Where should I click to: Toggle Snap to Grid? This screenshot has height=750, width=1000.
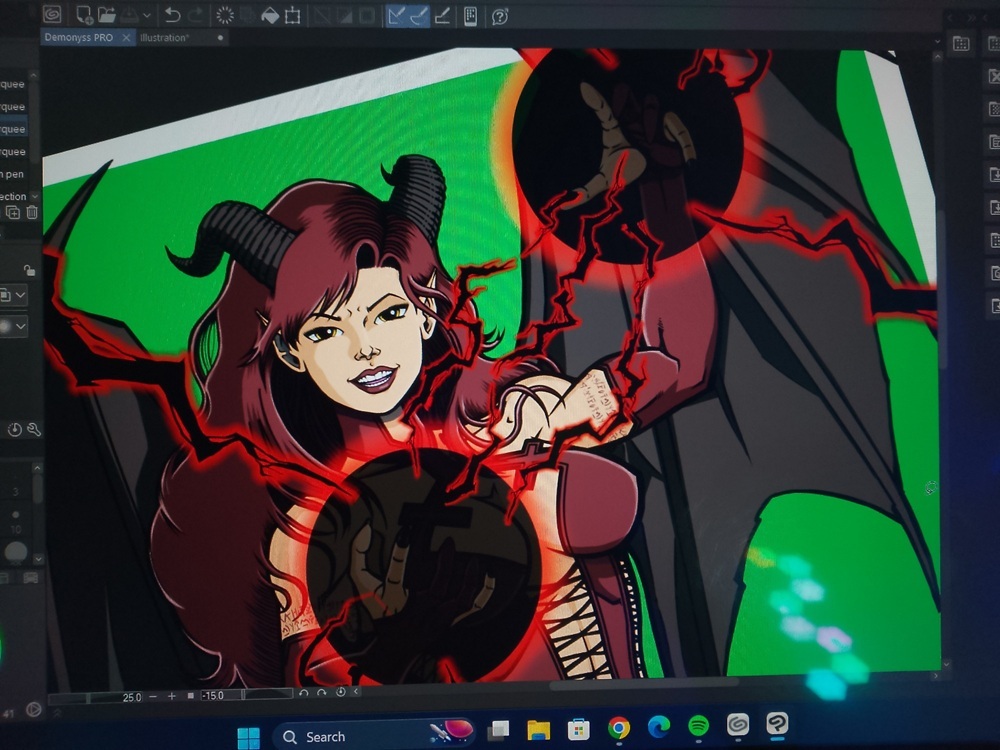442,15
